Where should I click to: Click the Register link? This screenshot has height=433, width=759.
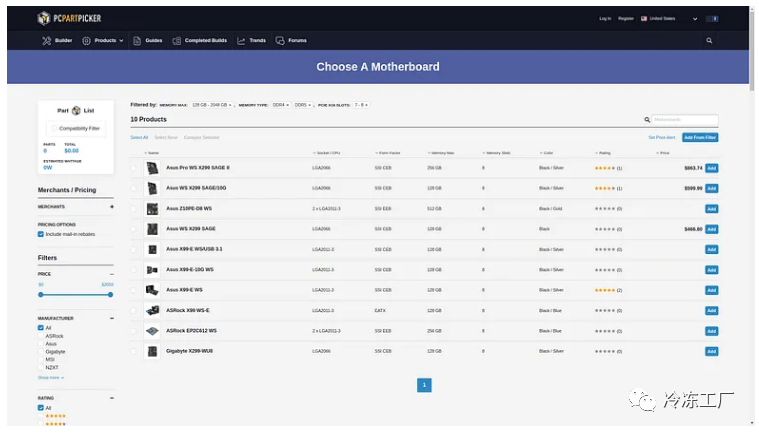point(626,19)
